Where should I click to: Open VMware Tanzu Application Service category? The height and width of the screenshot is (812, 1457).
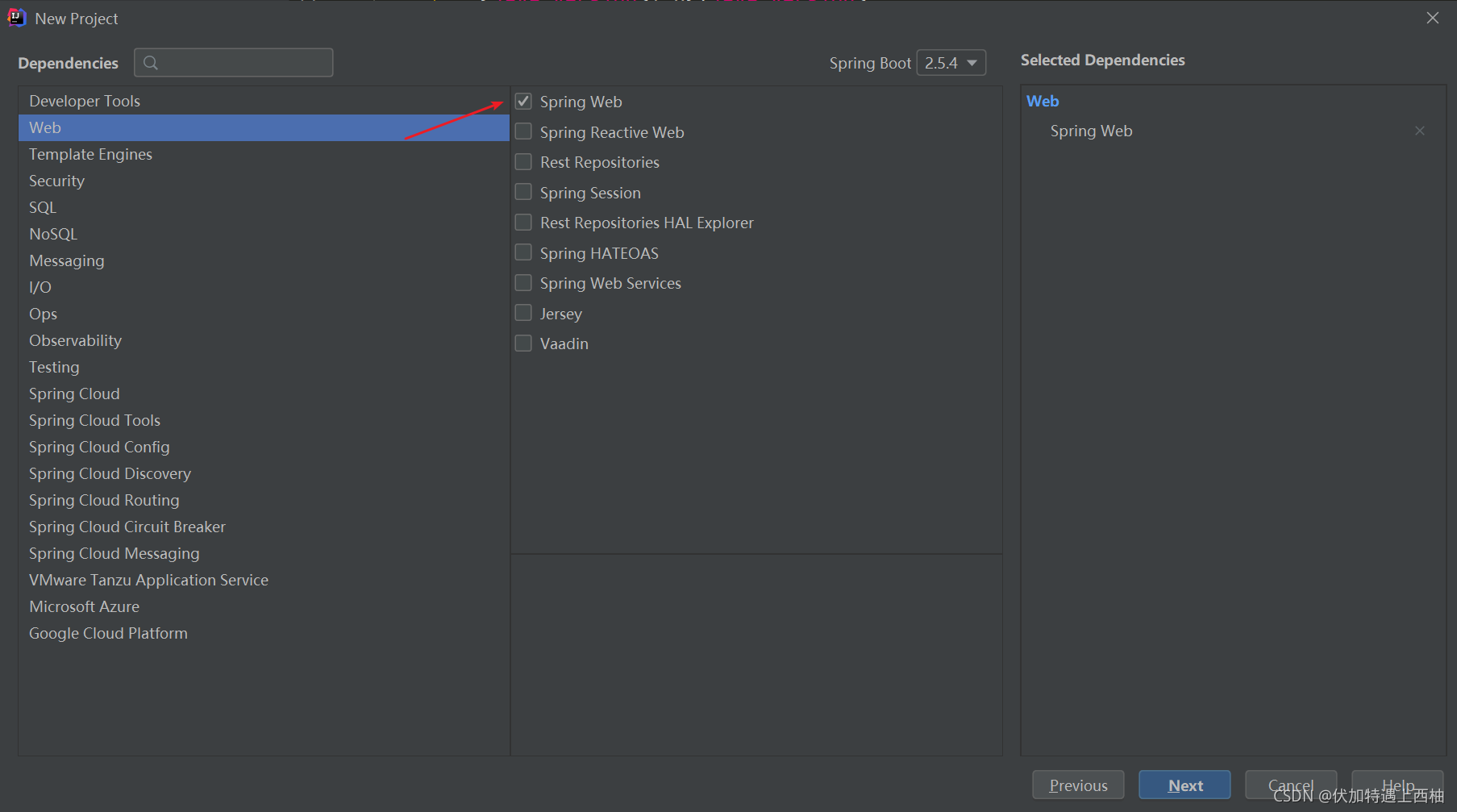[264, 580]
